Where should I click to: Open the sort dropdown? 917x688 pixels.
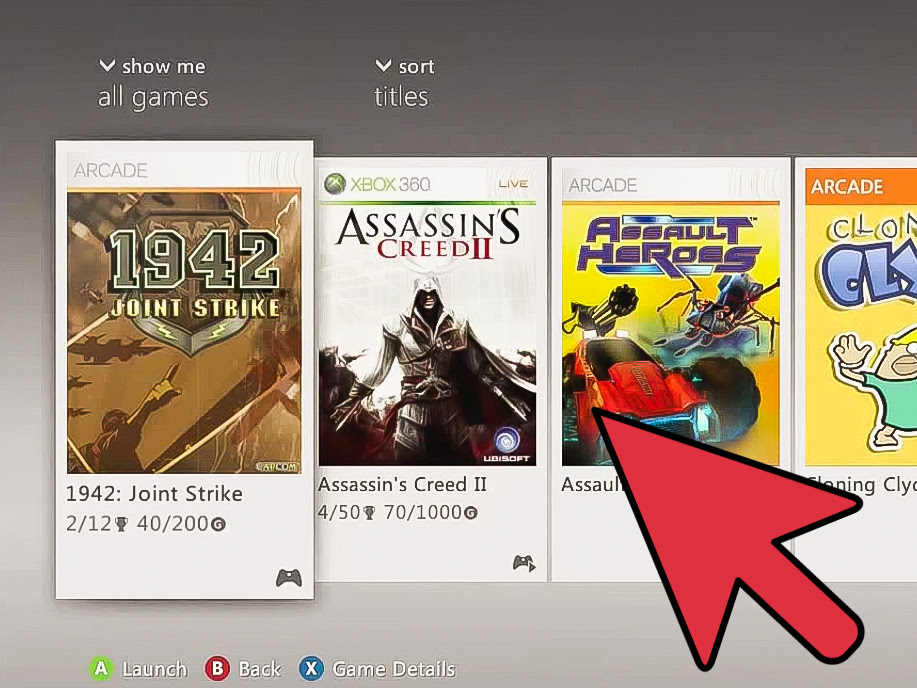[x=405, y=66]
